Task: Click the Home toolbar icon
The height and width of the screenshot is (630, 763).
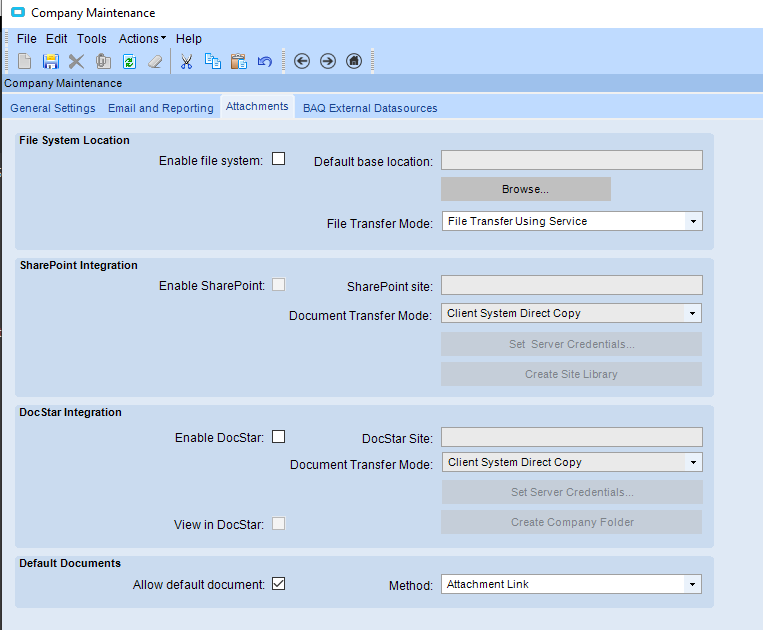Action: pos(354,61)
